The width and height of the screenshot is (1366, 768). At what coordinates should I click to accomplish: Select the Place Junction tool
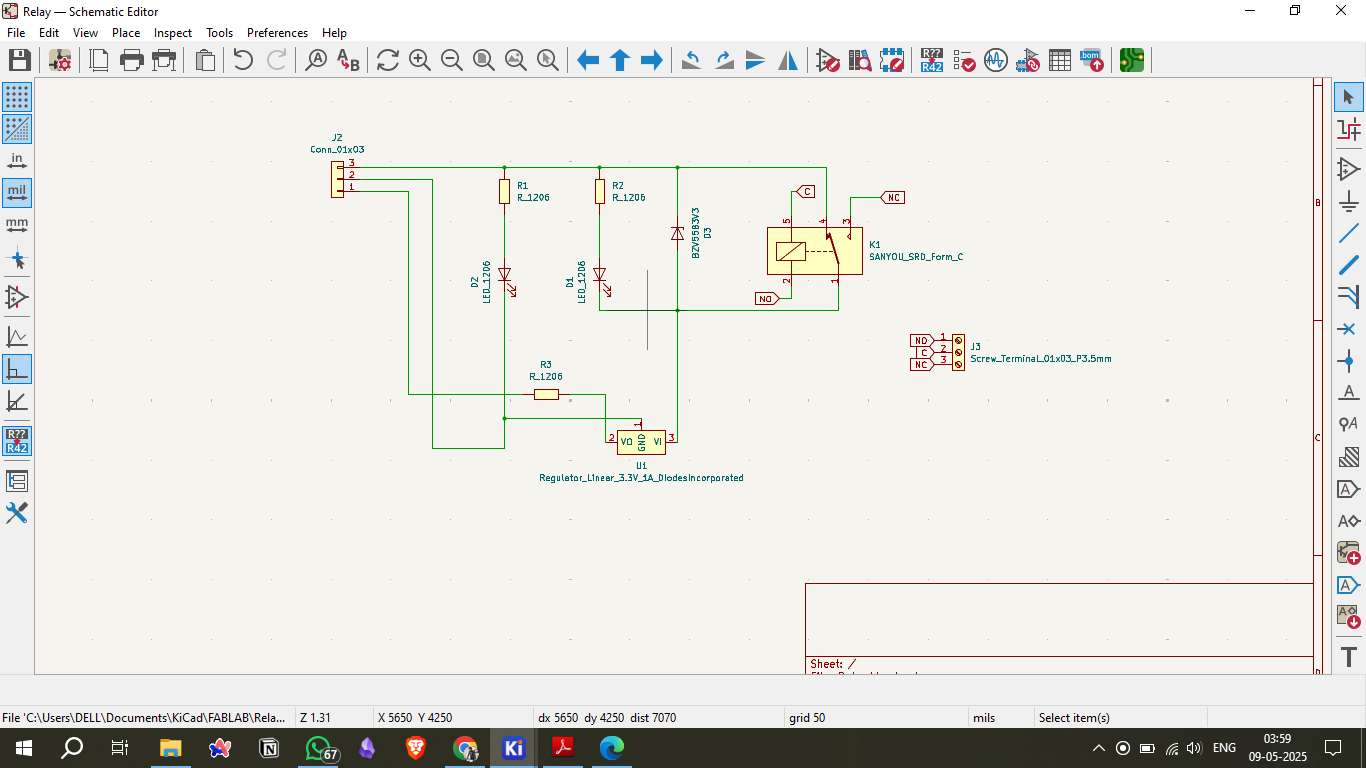(1349, 361)
